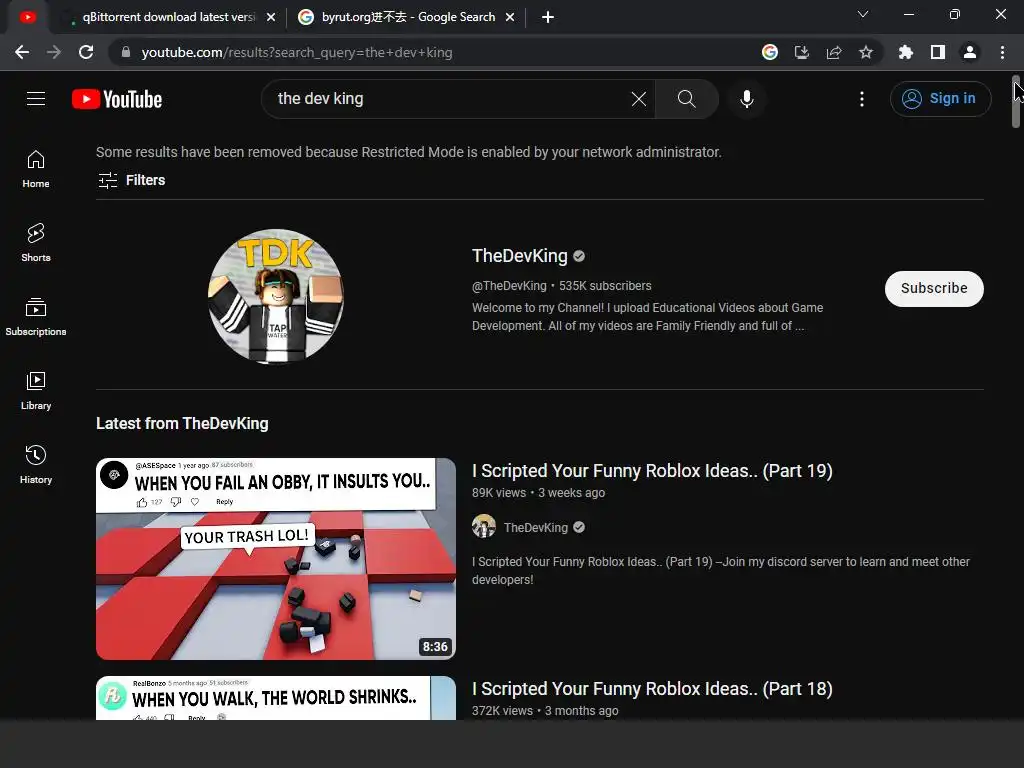The image size is (1024, 768).
Task: Click the browser forward arrow
Action: click(54, 52)
